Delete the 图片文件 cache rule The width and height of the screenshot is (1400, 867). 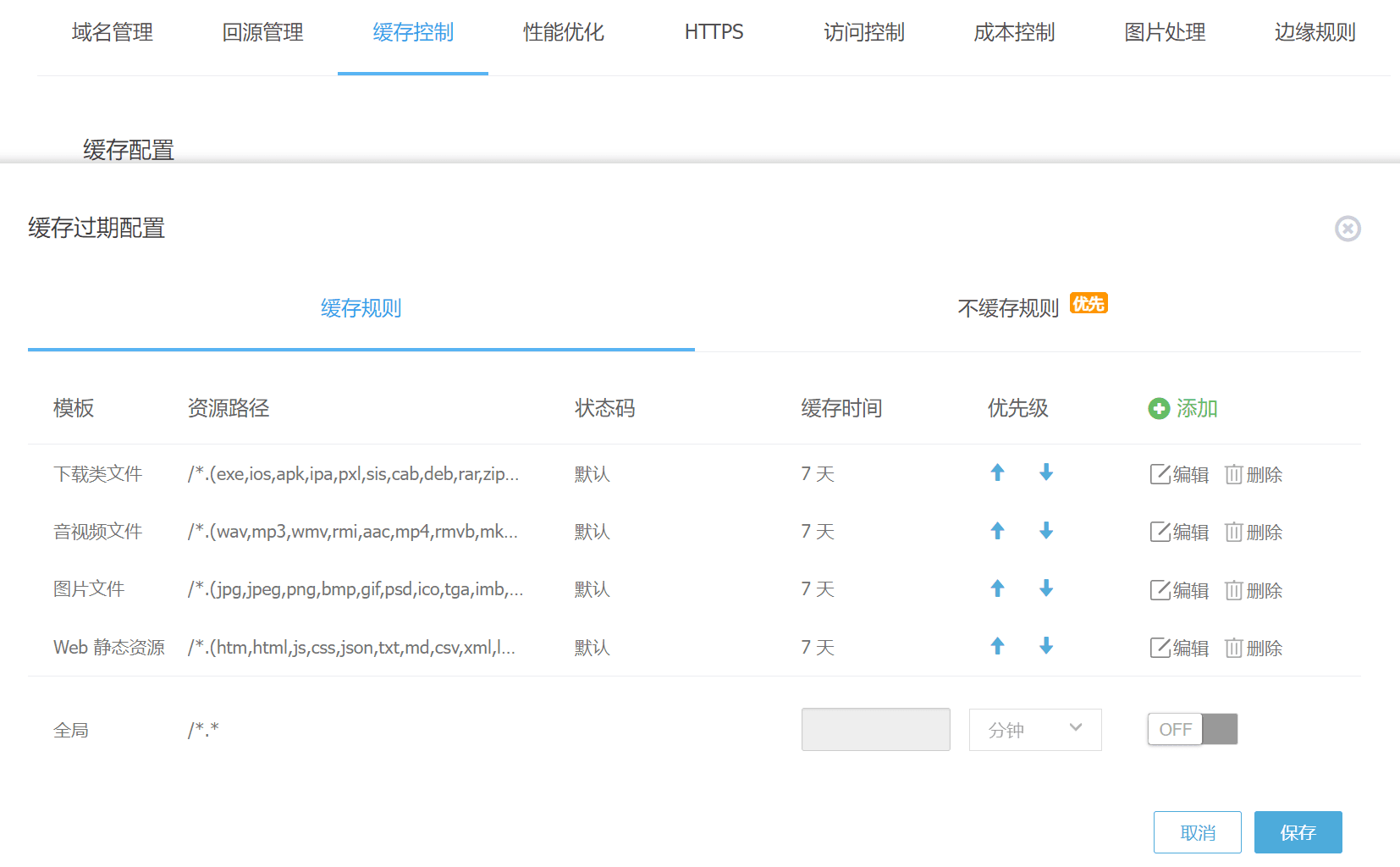(x=1254, y=590)
